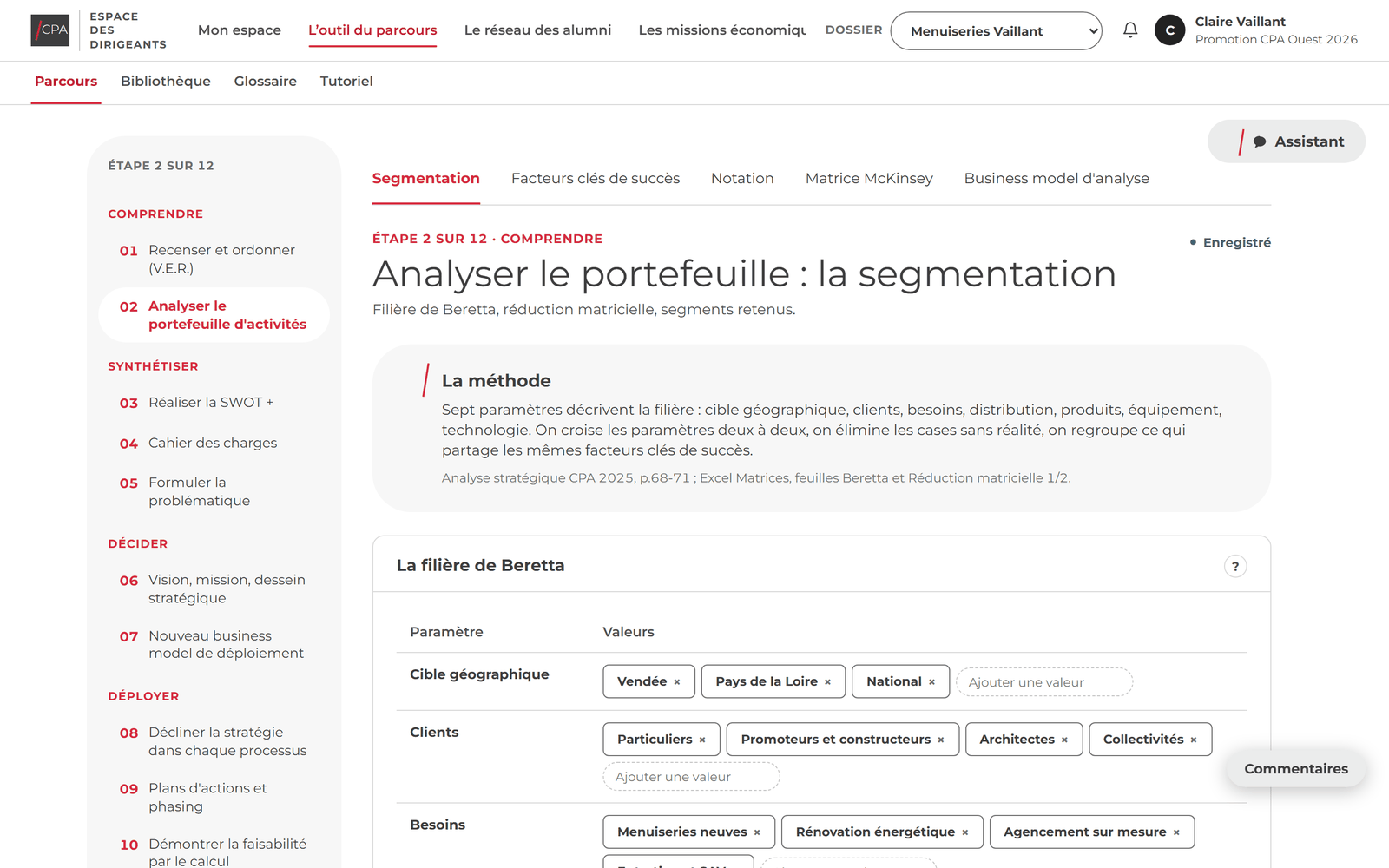The width and height of the screenshot is (1389, 868).
Task: Remove the Architectes client tag
Action: click(1064, 740)
